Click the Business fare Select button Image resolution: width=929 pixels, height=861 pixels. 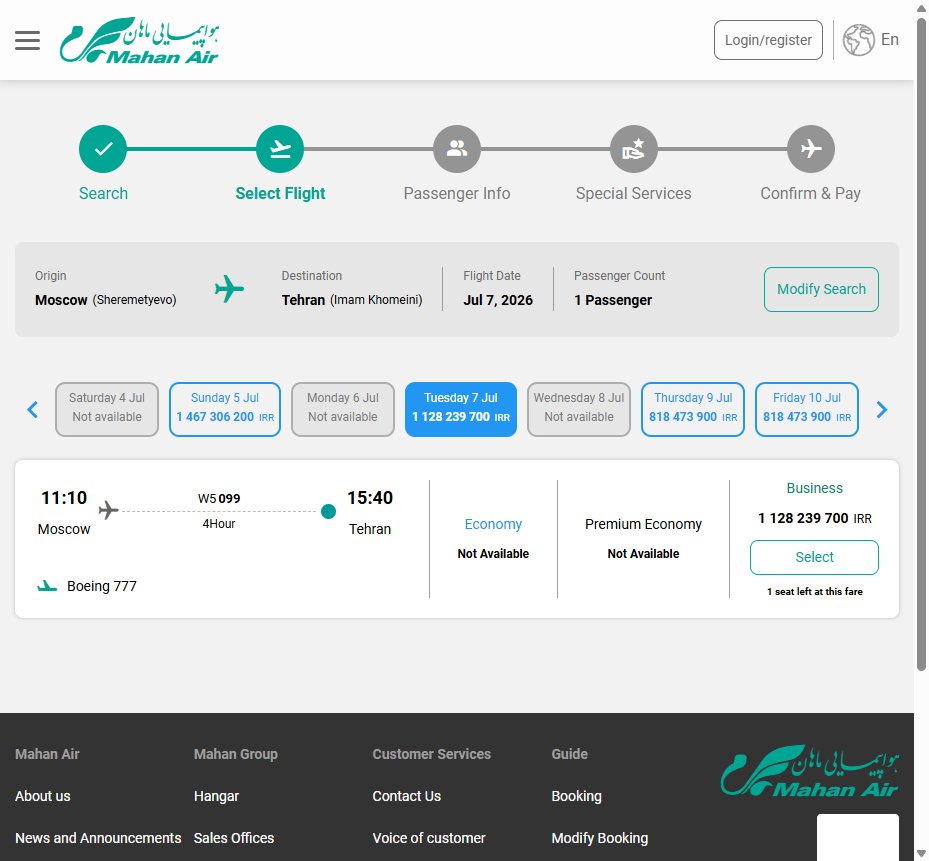coord(814,557)
